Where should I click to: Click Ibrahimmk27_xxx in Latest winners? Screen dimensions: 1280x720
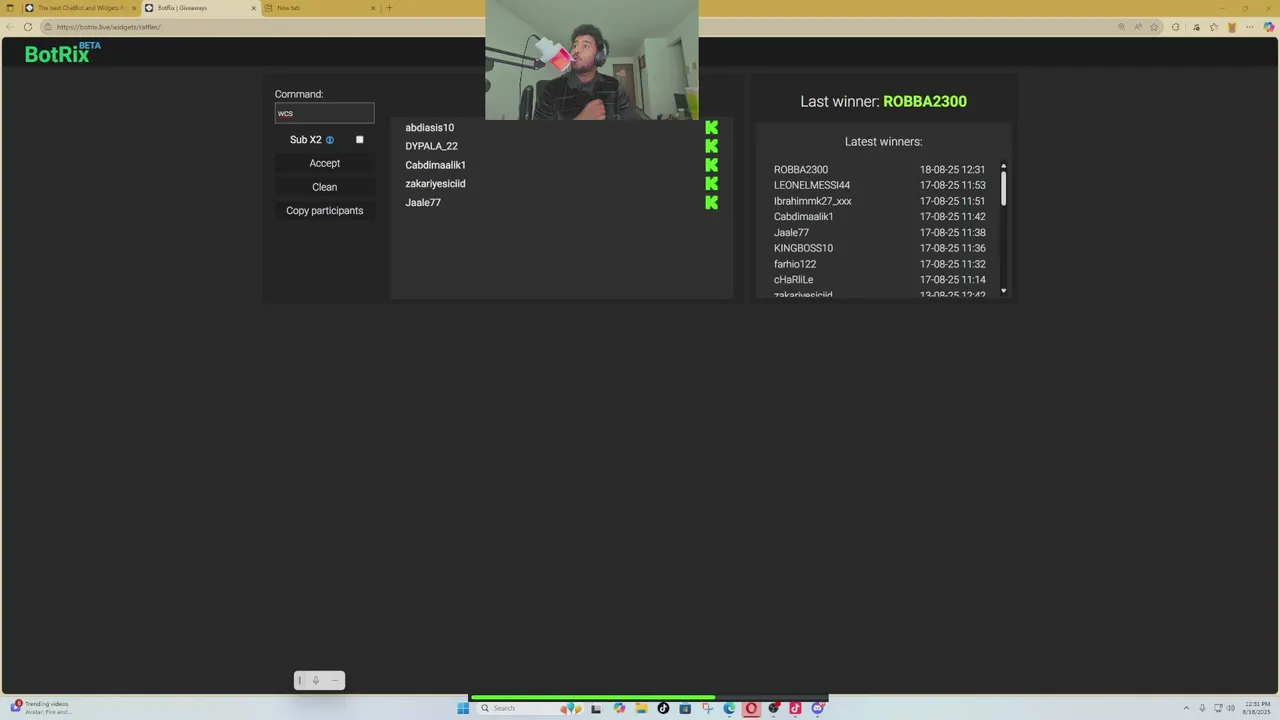coord(813,201)
